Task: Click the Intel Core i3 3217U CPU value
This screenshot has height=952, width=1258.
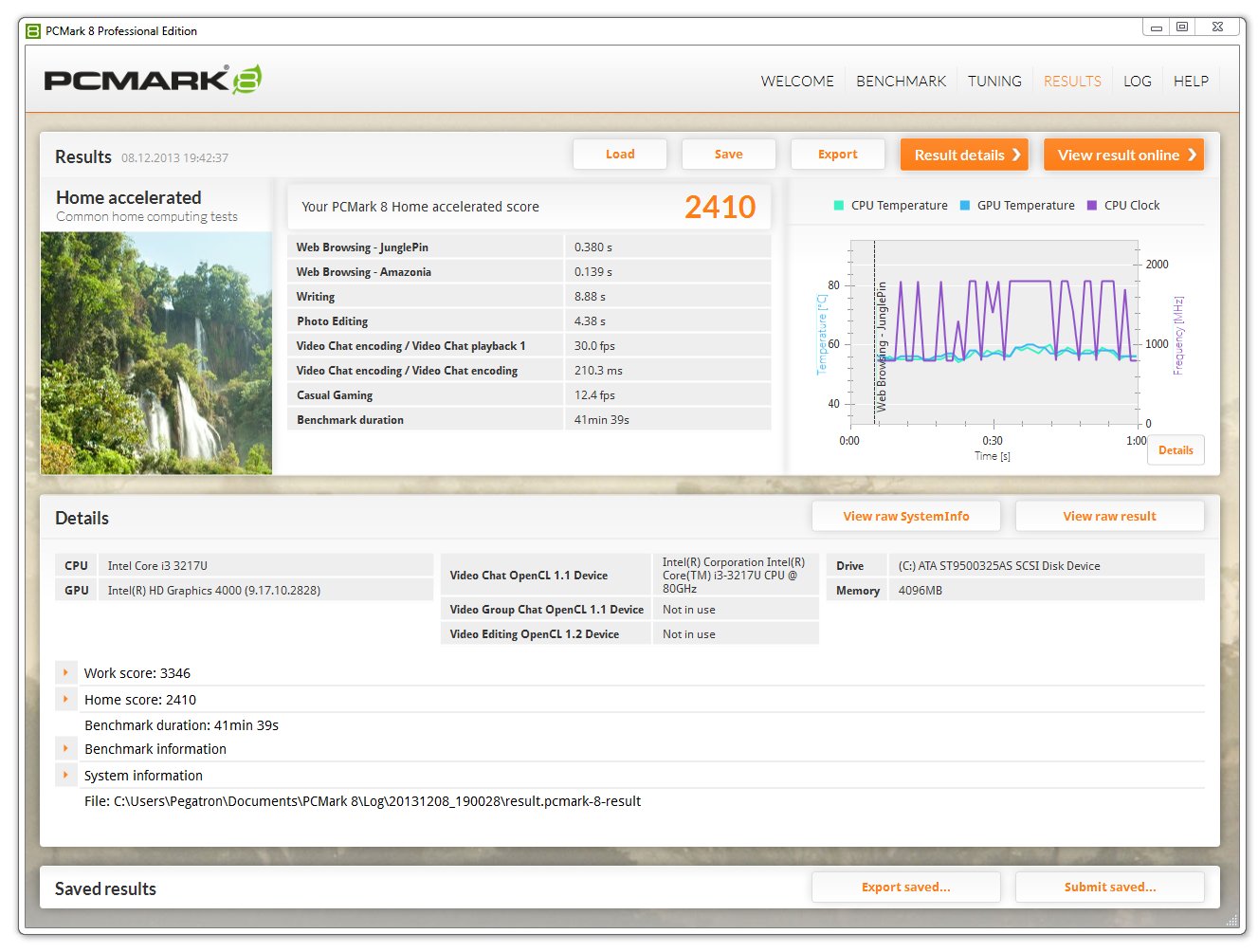Action: 157,566
